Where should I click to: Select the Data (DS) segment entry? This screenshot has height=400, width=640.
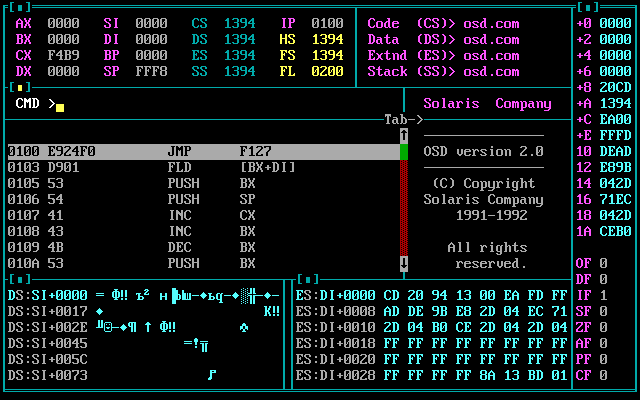[x=443, y=39]
